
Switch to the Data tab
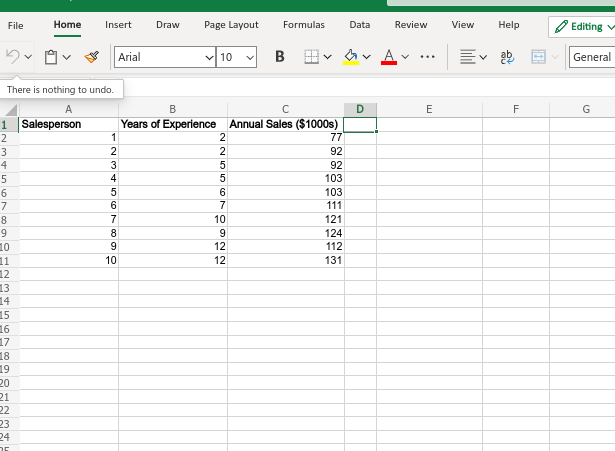[x=360, y=25]
